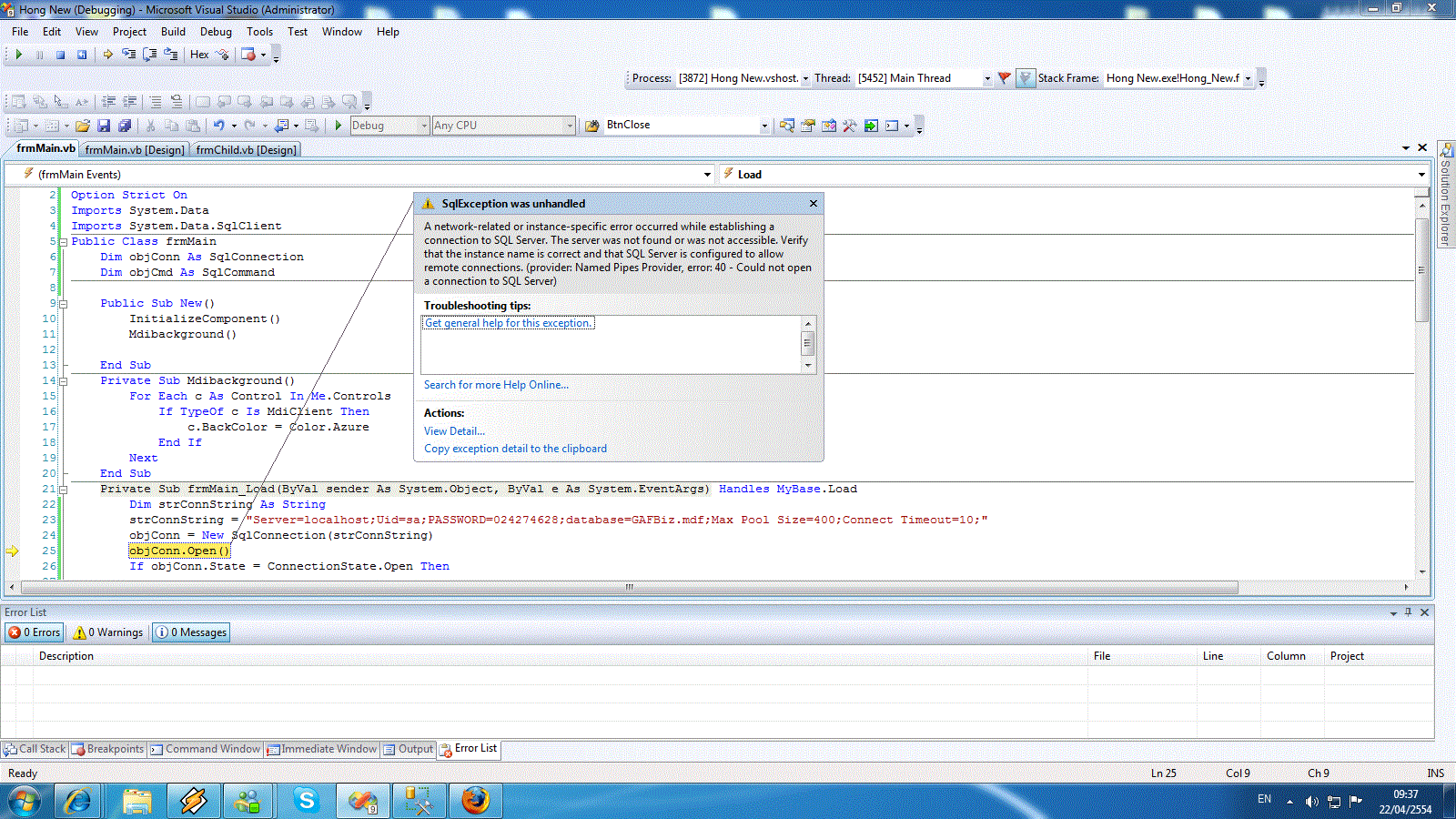Open the Debug solution configuration dropdown
Screen dimensions: 1456x819
tap(424, 126)
